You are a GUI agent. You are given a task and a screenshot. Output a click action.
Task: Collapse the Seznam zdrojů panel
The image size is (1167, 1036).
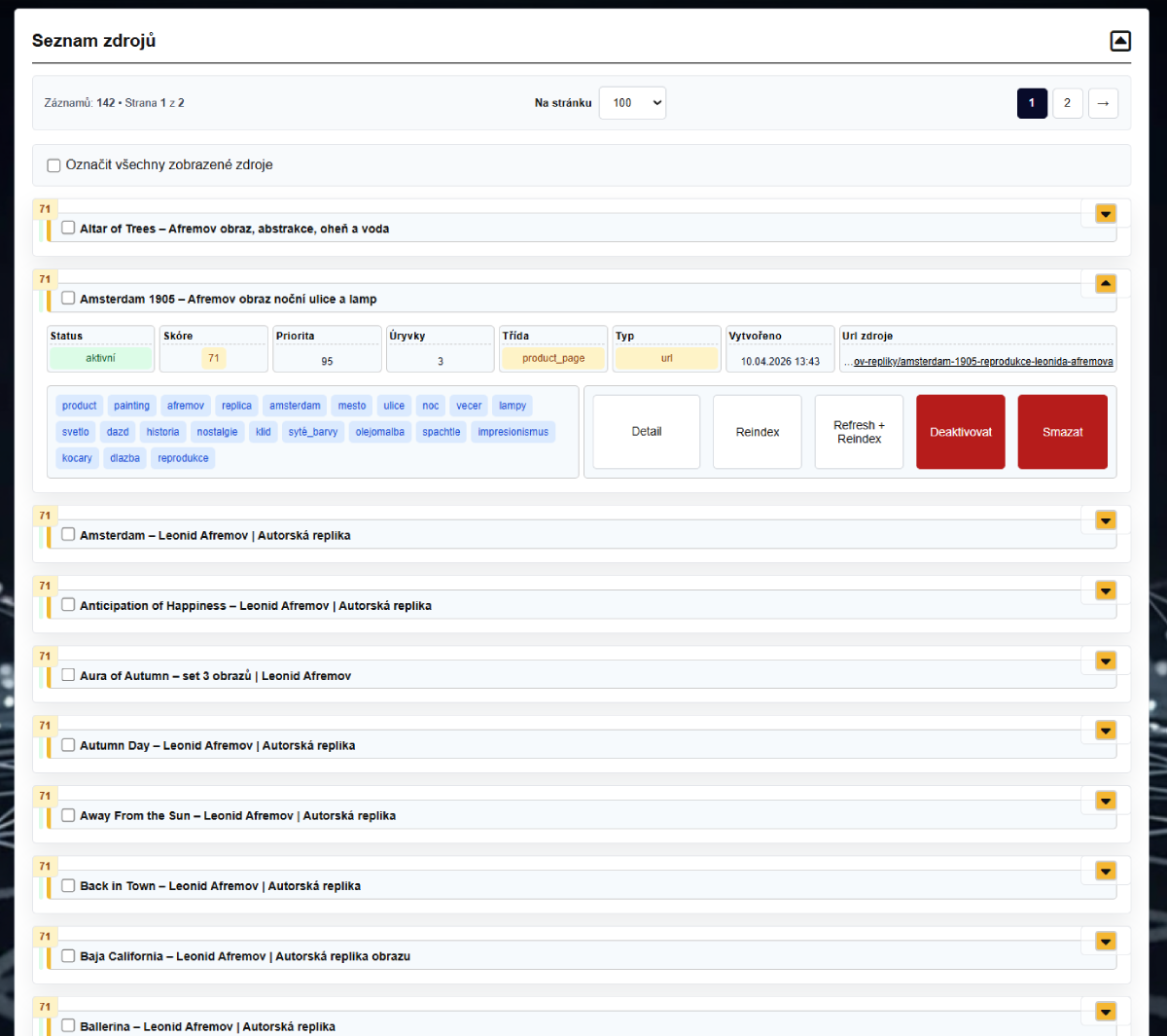click(x=1120, y=41)
